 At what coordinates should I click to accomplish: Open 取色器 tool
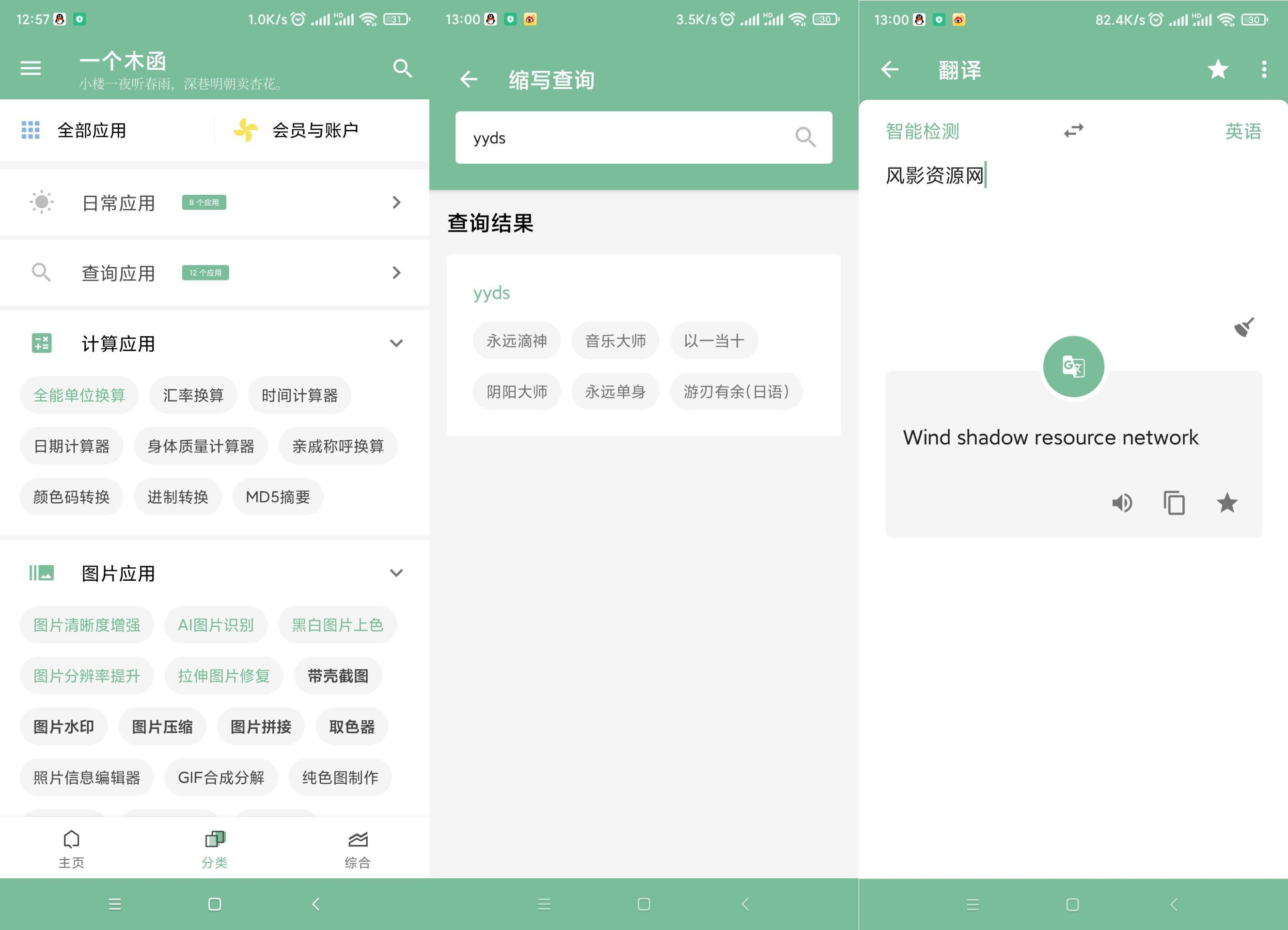coord(352,726)
